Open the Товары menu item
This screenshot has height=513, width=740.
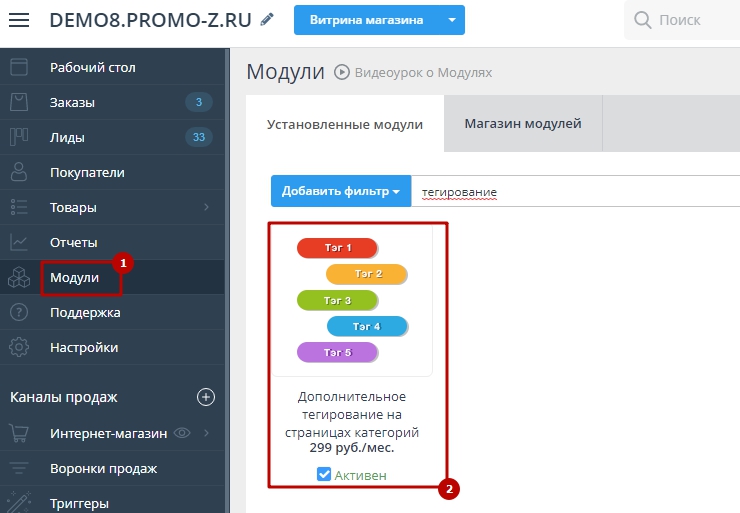[x=73, y=207]
